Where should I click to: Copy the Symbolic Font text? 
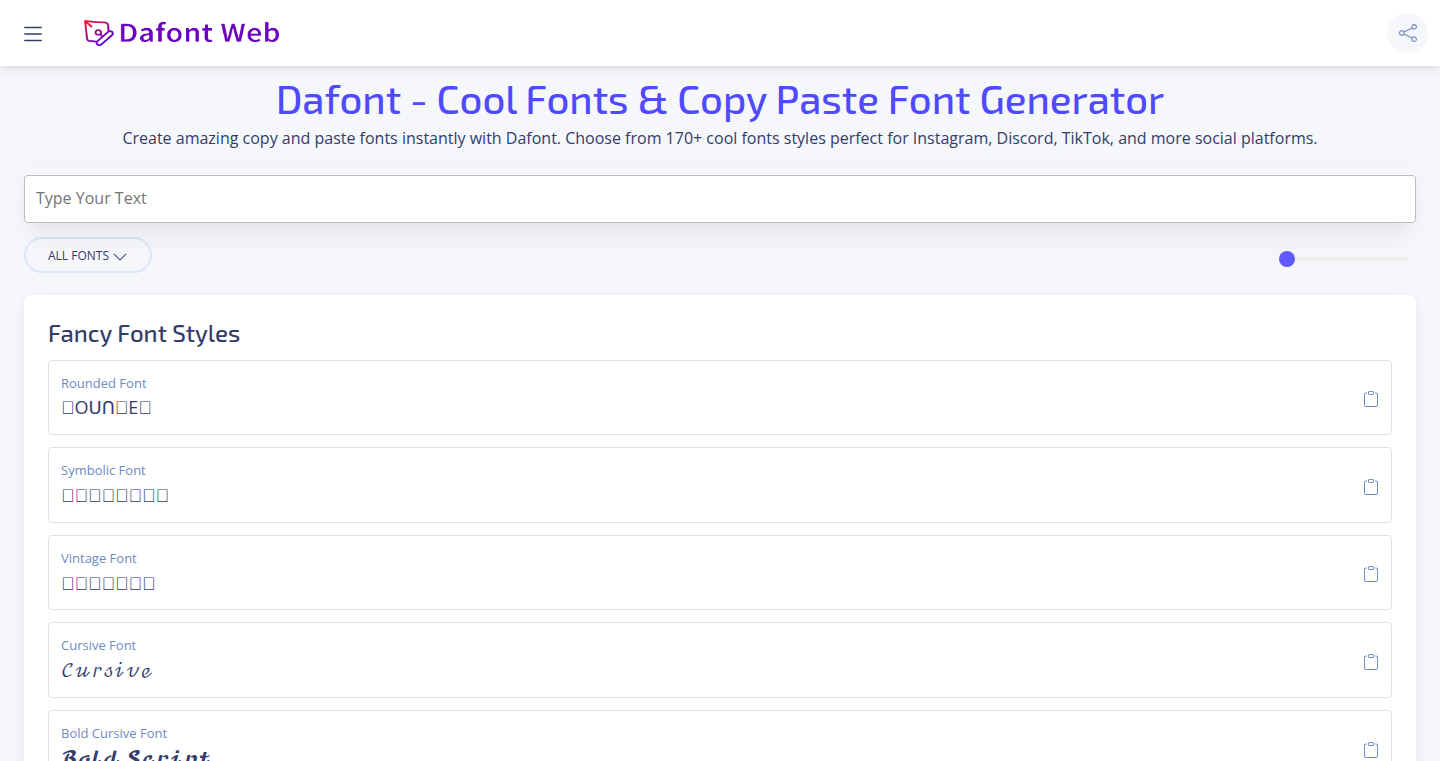pos(1371,487)
